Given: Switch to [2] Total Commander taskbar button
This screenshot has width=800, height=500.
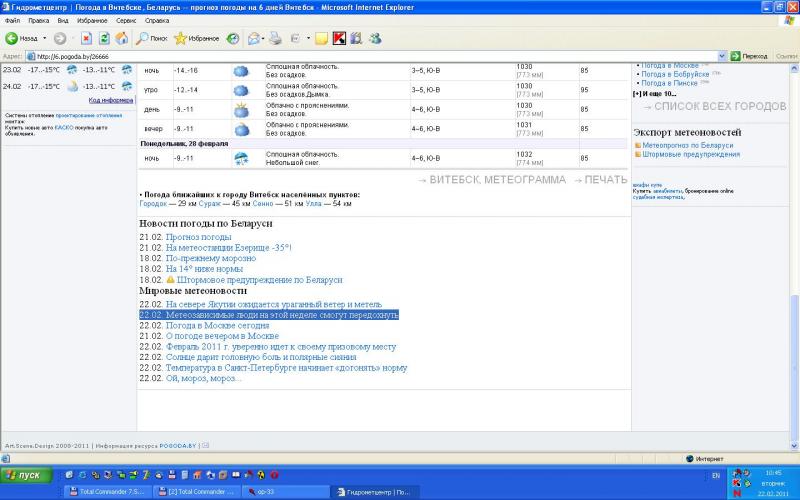Looking at the screenshot, I should click(x=197, y=492).
